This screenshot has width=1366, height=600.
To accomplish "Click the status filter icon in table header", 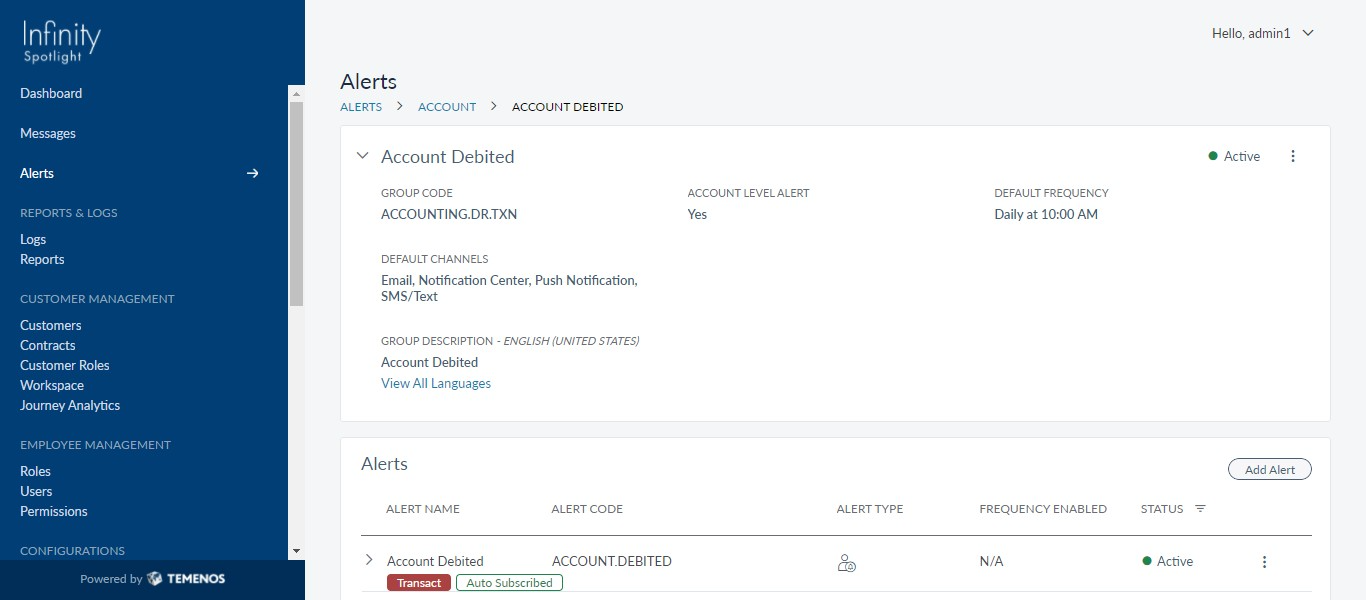I will coord(1200,509).
